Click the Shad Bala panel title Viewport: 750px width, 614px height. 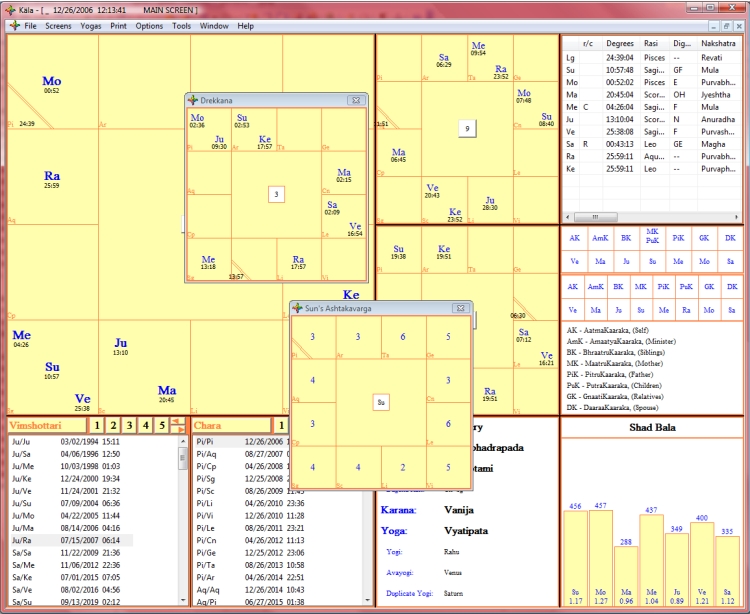[x=652, y=428]
